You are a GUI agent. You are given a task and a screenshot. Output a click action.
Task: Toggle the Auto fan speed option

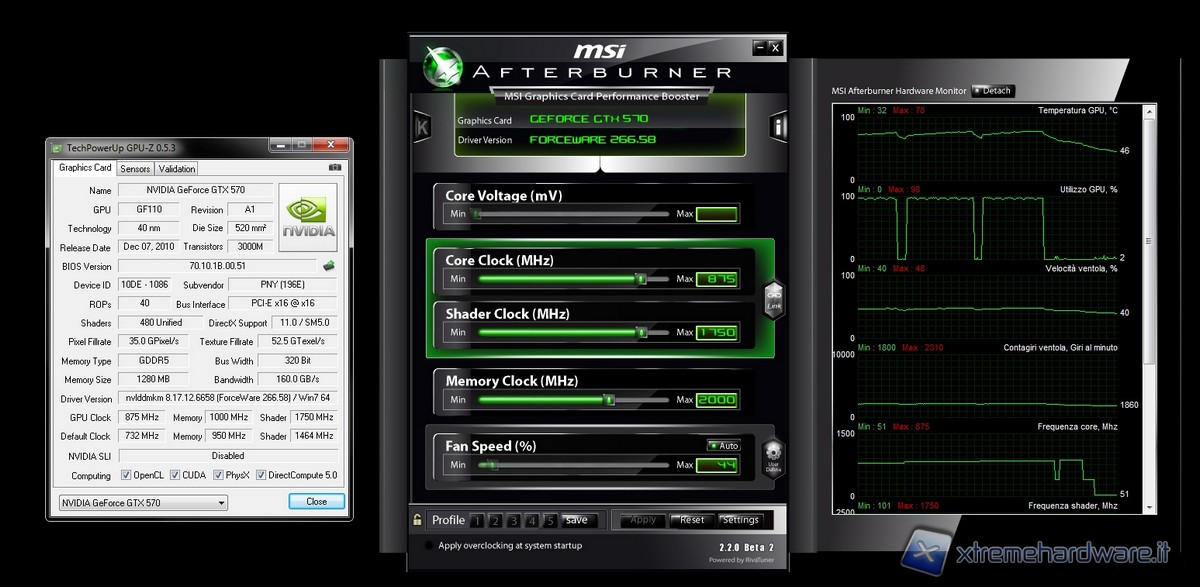click(x=723, y=446)
